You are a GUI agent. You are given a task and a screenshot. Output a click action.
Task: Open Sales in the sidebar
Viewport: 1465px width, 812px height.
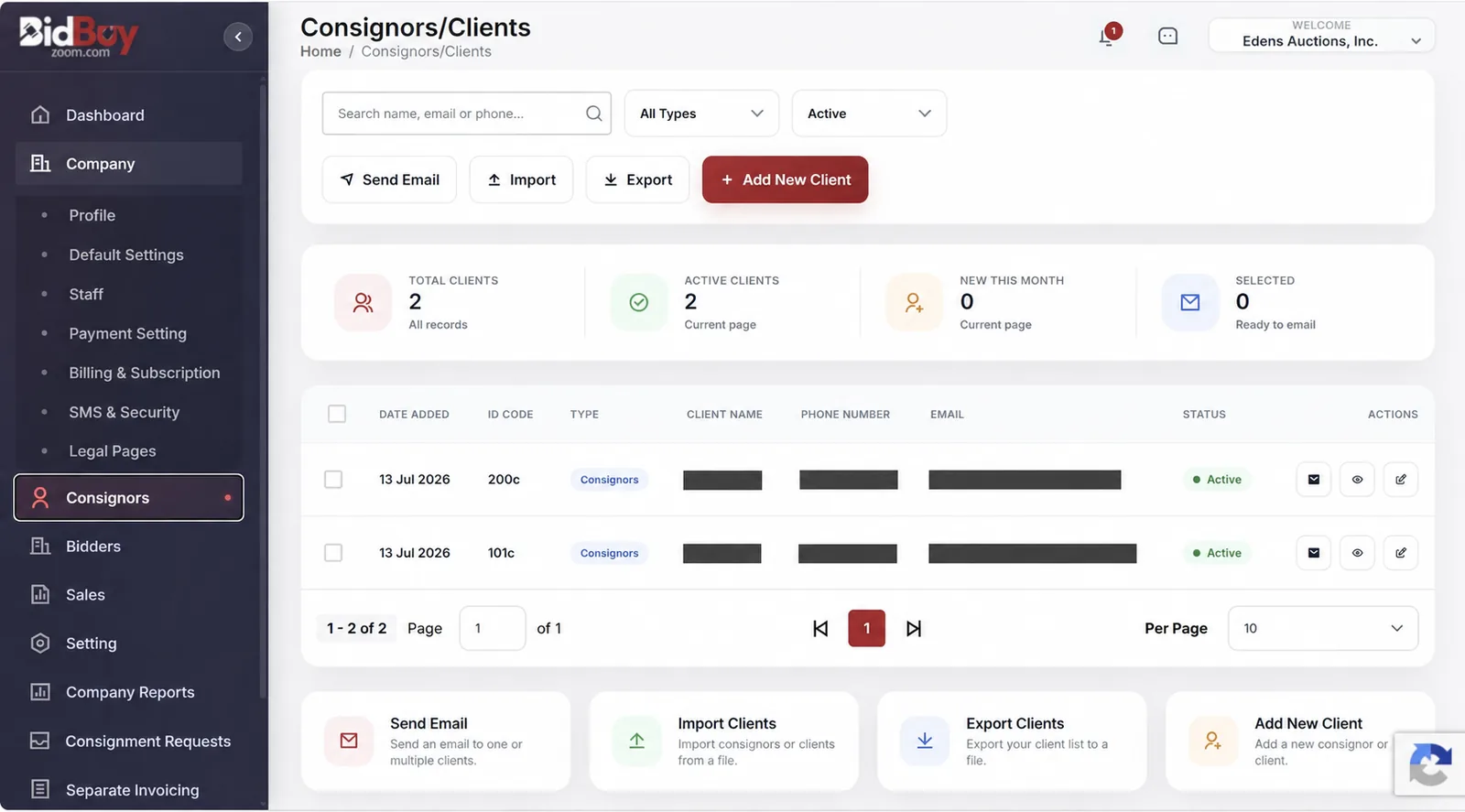(129, 595)
